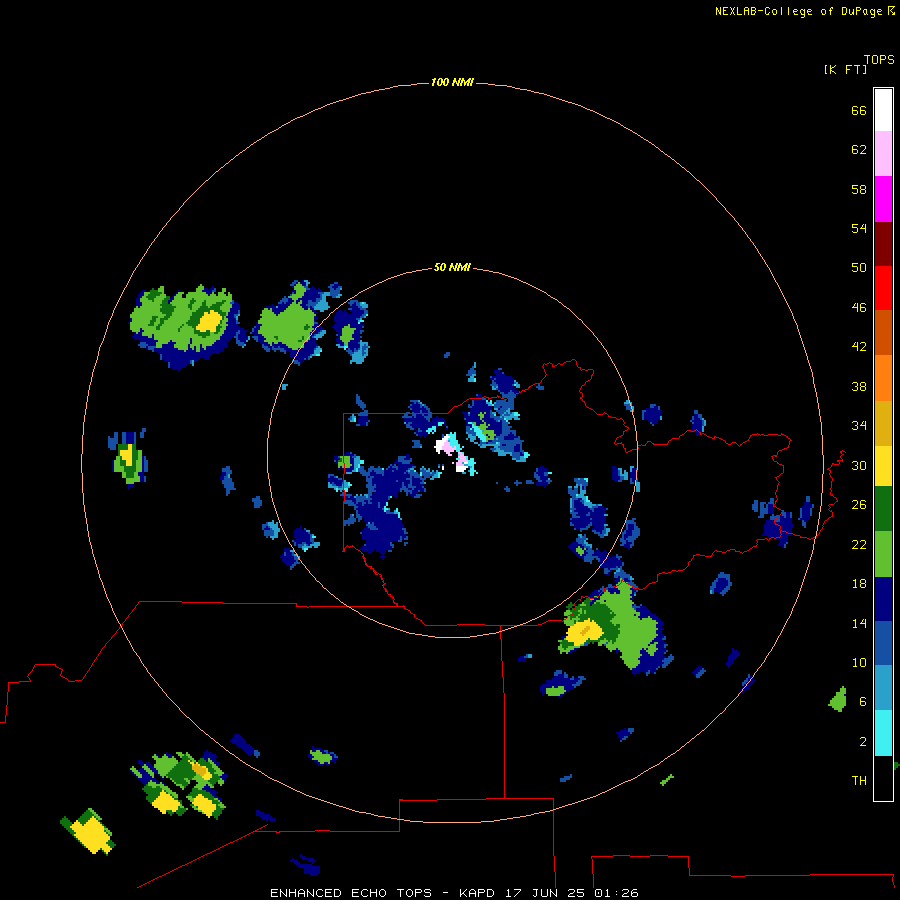Click the dark green 30 kft swatch
This screenshot has height=900, width=900.
click(883, 509)
